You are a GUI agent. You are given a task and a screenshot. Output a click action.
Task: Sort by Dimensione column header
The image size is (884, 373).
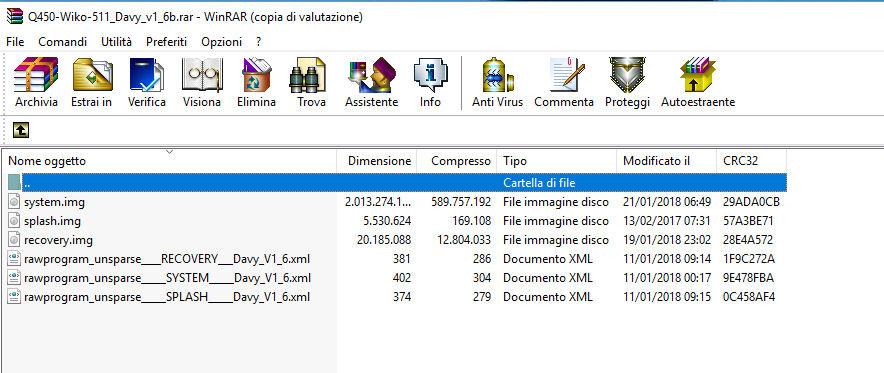coord(377,161)
